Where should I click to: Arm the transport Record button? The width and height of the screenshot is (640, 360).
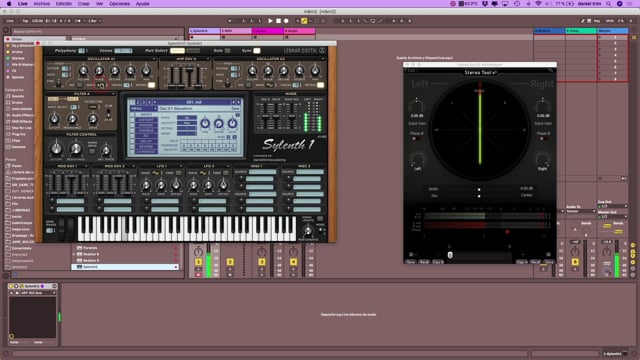pos(286,21)
